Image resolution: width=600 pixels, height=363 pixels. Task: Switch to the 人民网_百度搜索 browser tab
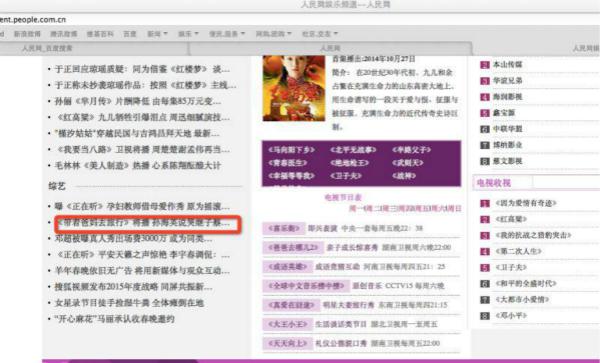[x=47, y=48]
